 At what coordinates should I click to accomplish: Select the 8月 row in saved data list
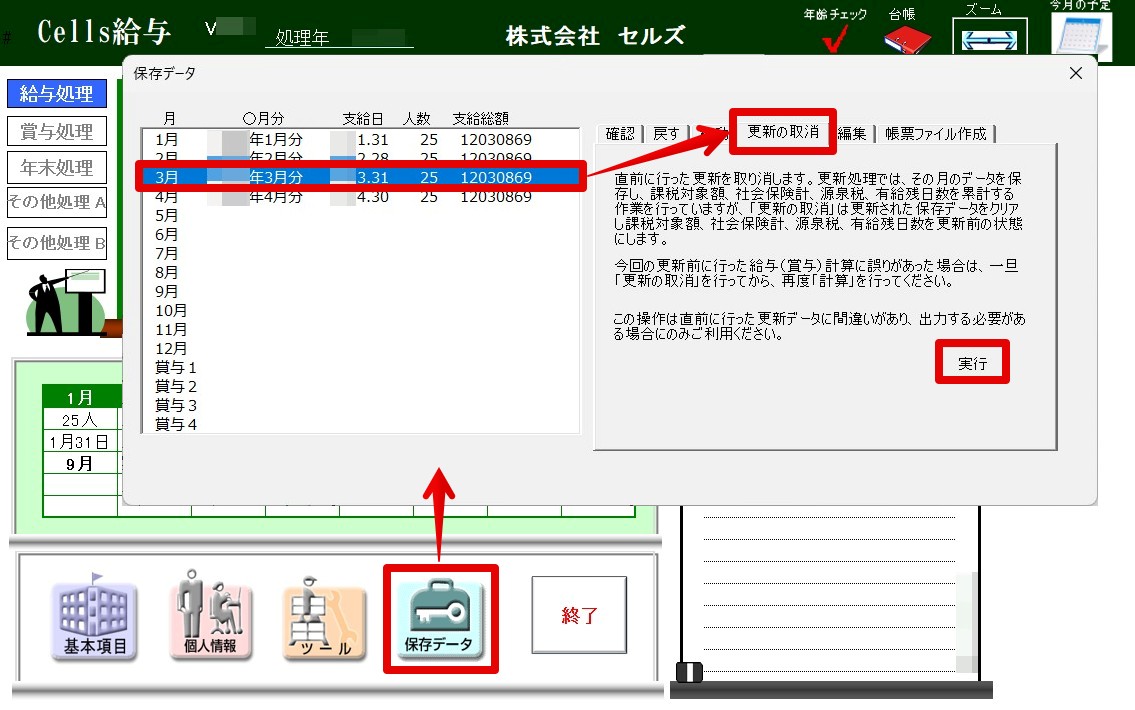click(x=360, y=272)
